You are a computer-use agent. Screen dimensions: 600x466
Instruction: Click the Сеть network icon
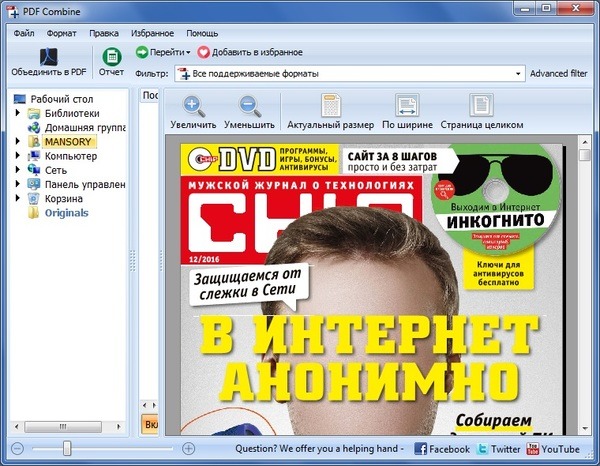point(34,170)
